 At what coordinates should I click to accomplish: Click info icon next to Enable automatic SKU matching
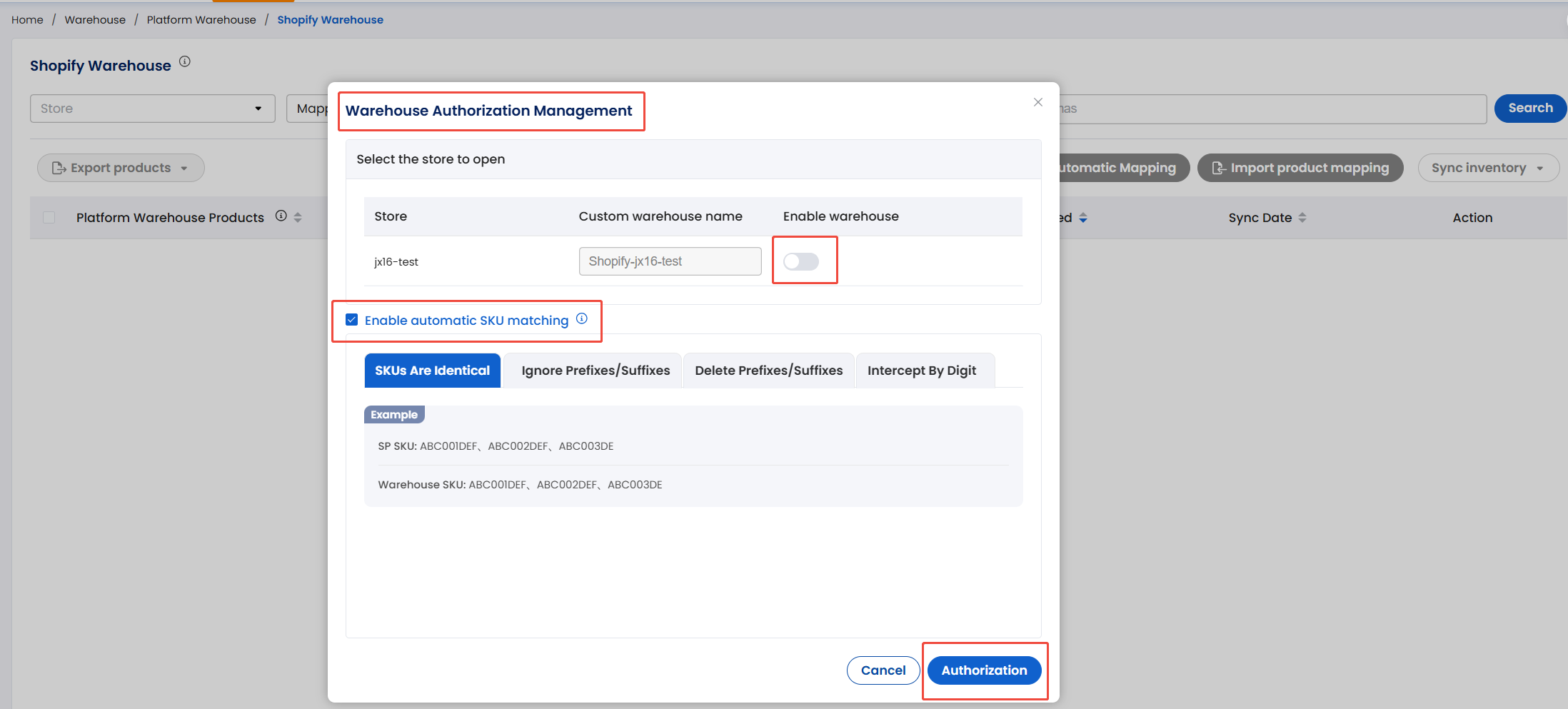coord(582,319)
